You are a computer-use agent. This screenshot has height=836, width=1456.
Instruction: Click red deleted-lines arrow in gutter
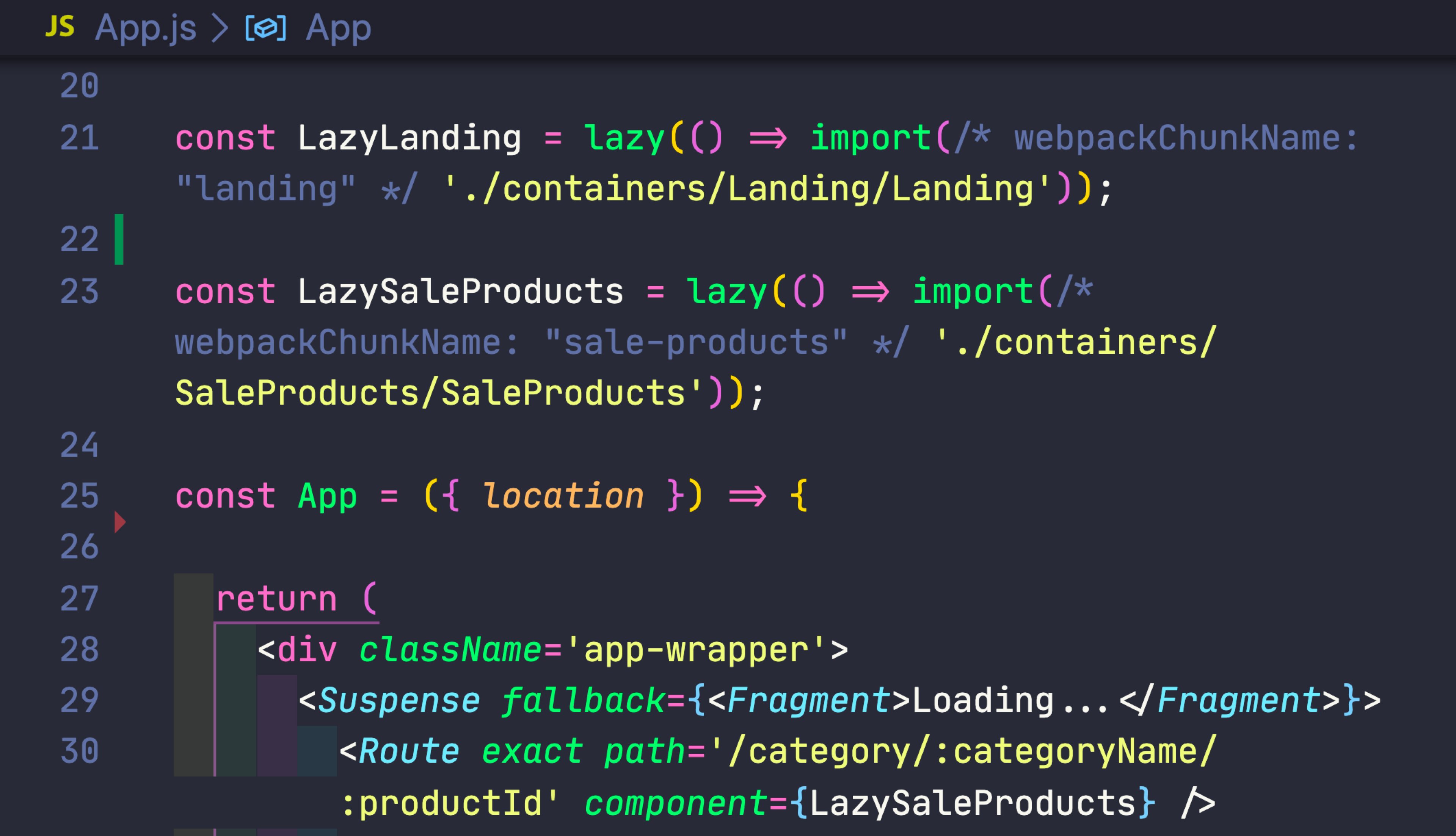pos(119,521)
